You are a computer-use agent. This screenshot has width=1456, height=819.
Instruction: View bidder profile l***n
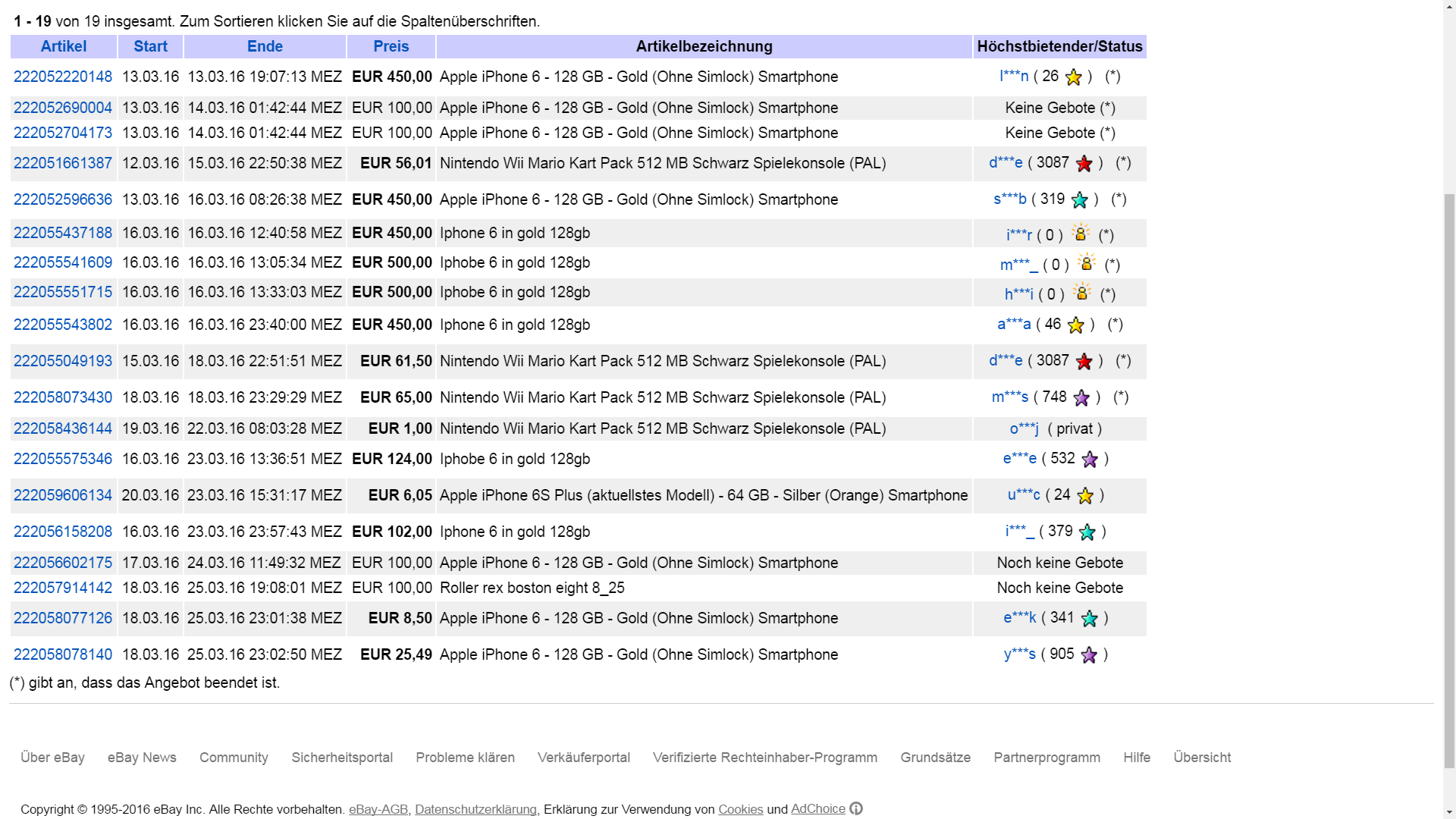(1014, 76)
